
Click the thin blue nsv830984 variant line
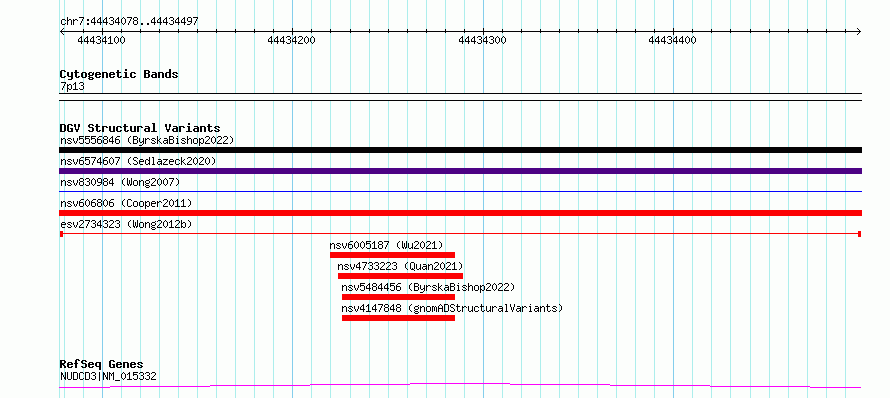click(460, 192)
